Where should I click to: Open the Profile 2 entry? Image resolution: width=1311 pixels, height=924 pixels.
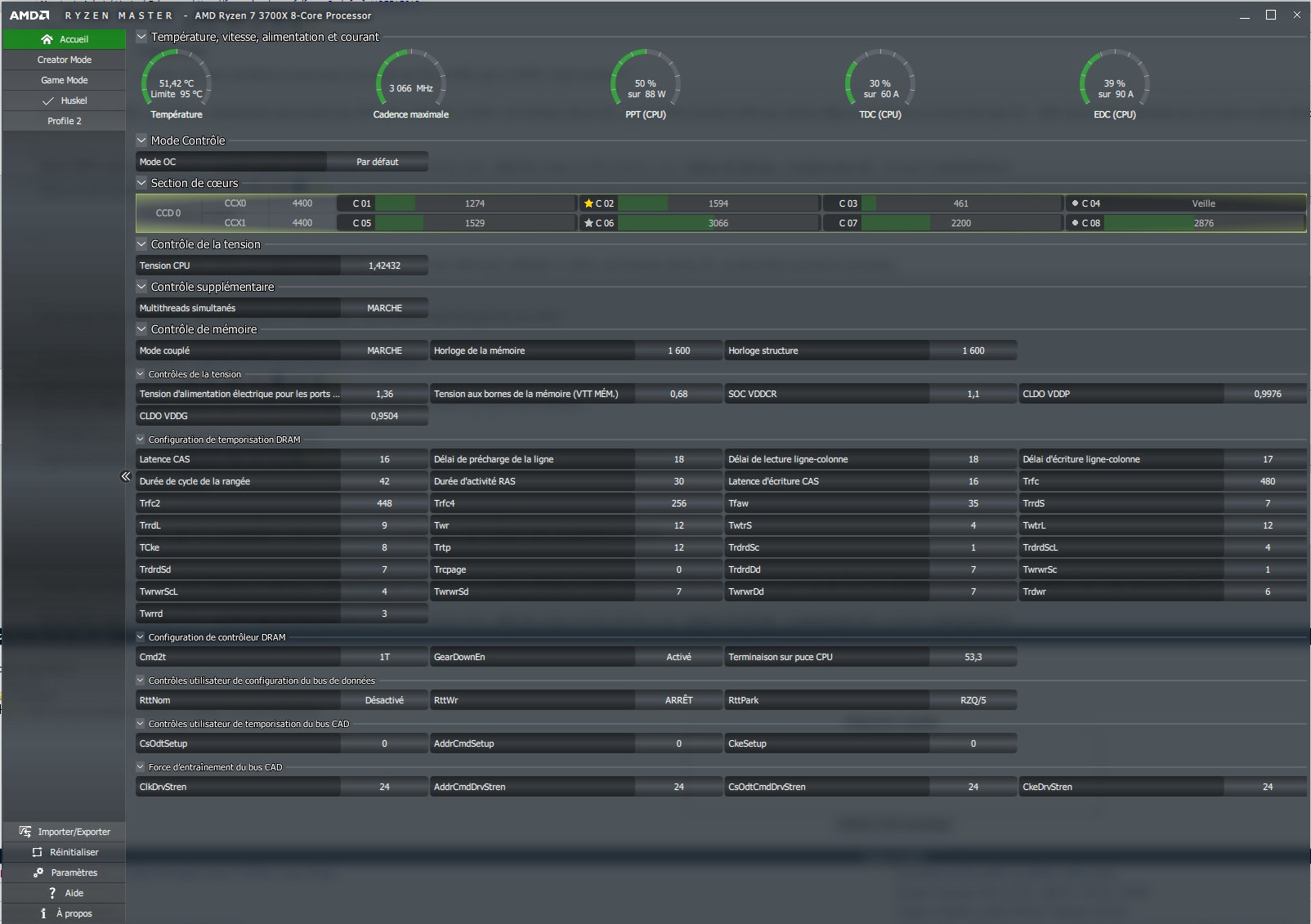click(x=64, y=121)
